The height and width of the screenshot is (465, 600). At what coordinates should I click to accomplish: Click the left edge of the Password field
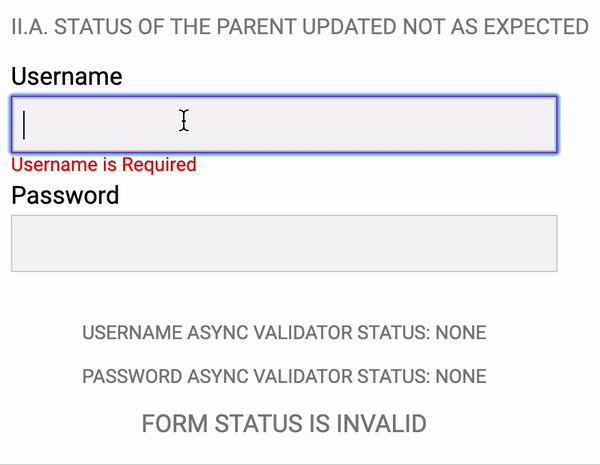(17, 243)
